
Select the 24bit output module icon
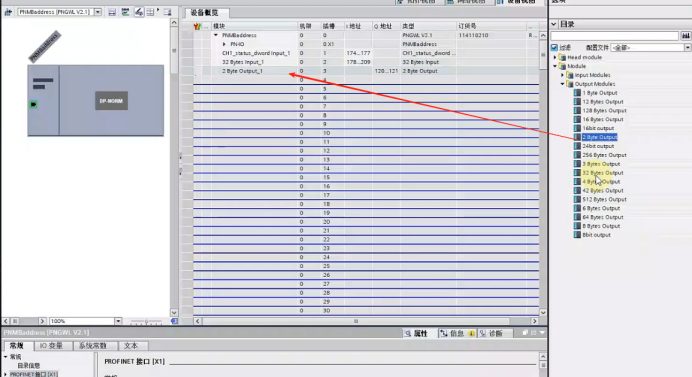coord(577,146)
